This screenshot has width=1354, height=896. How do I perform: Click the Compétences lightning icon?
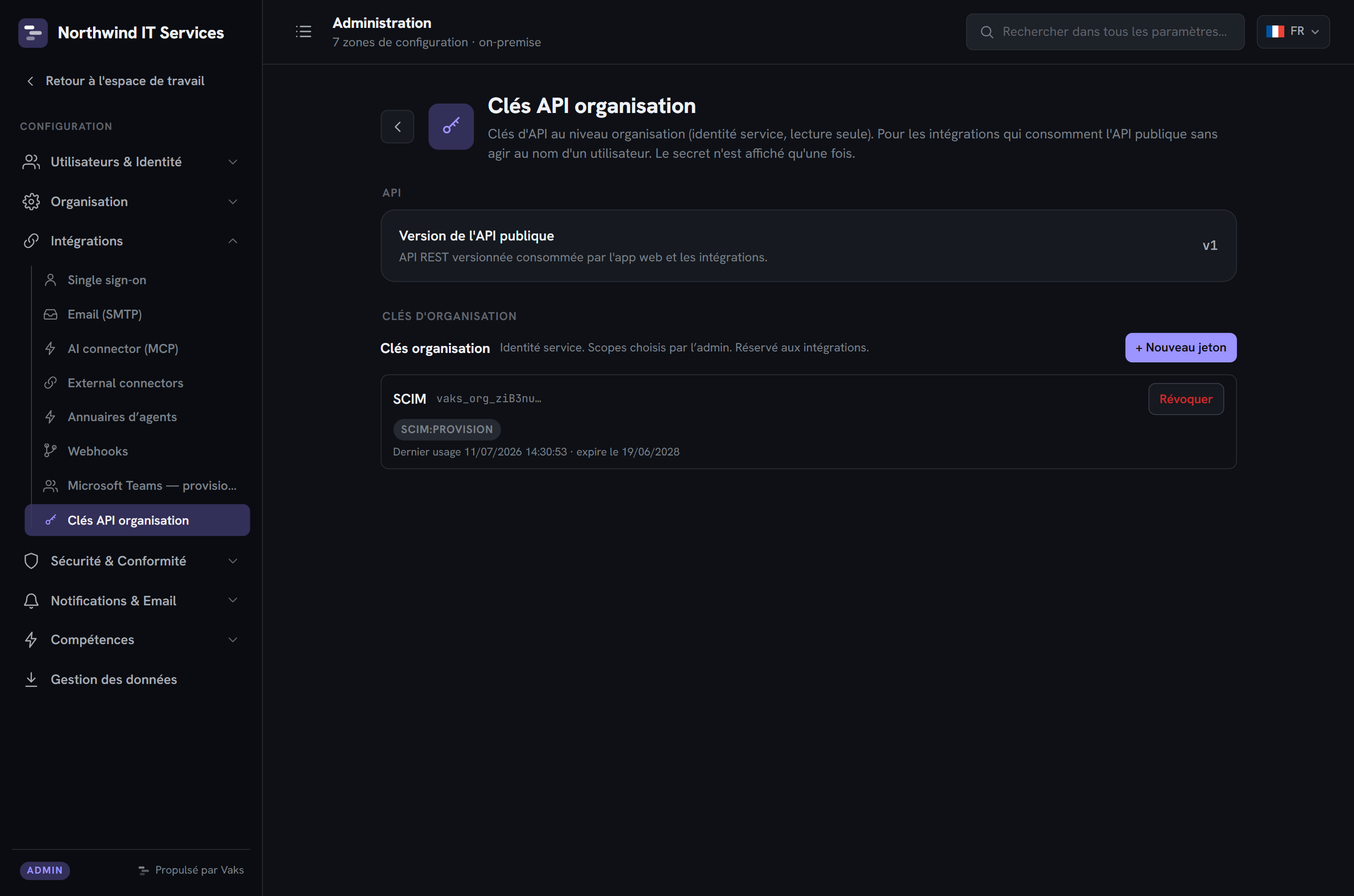(31, 640)
